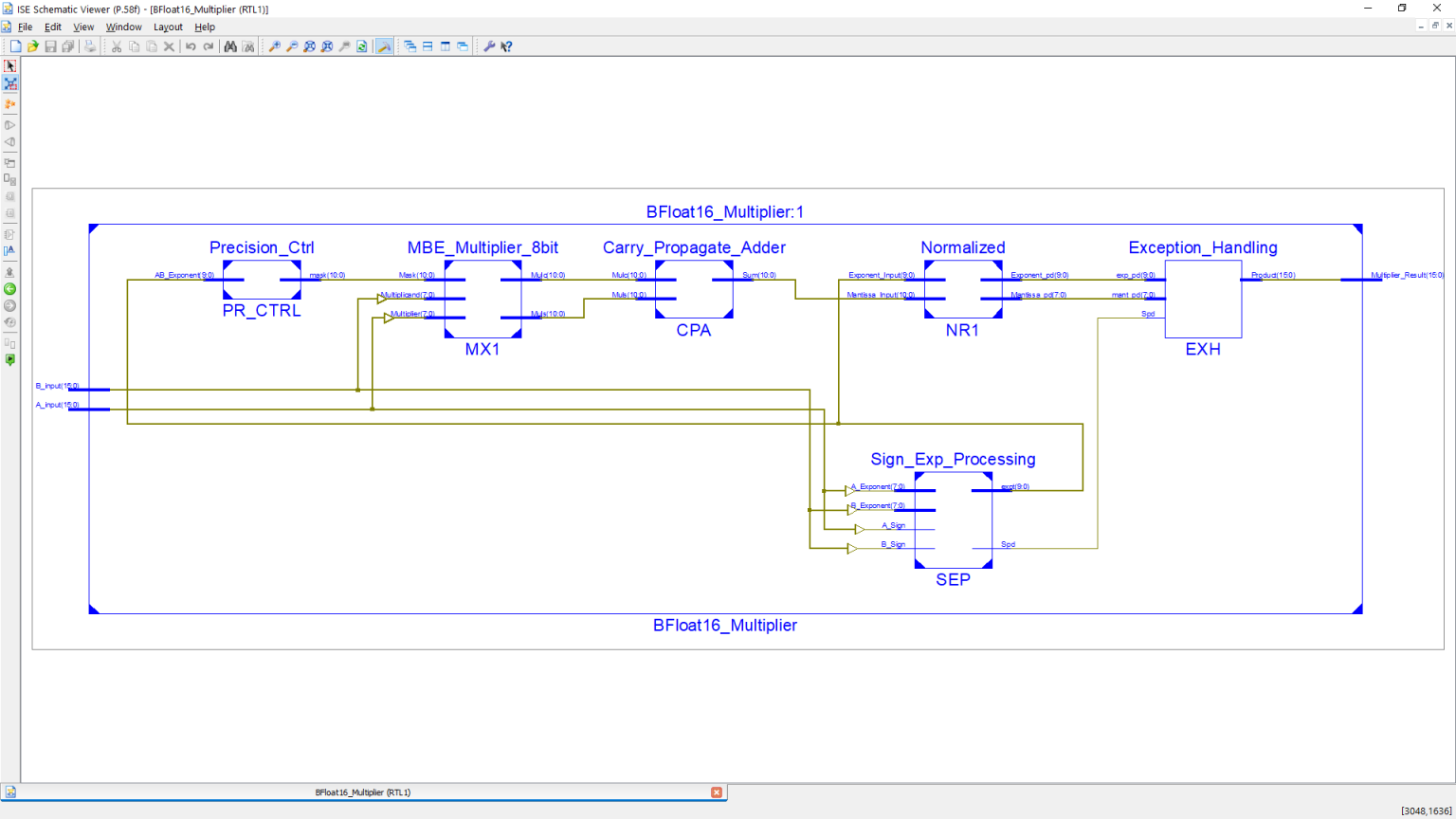Image resolution: width=1456 pixels, height=819 pixels.
Task: Click the New file icon
Action: pyautogui.click(x=15, y=46)
